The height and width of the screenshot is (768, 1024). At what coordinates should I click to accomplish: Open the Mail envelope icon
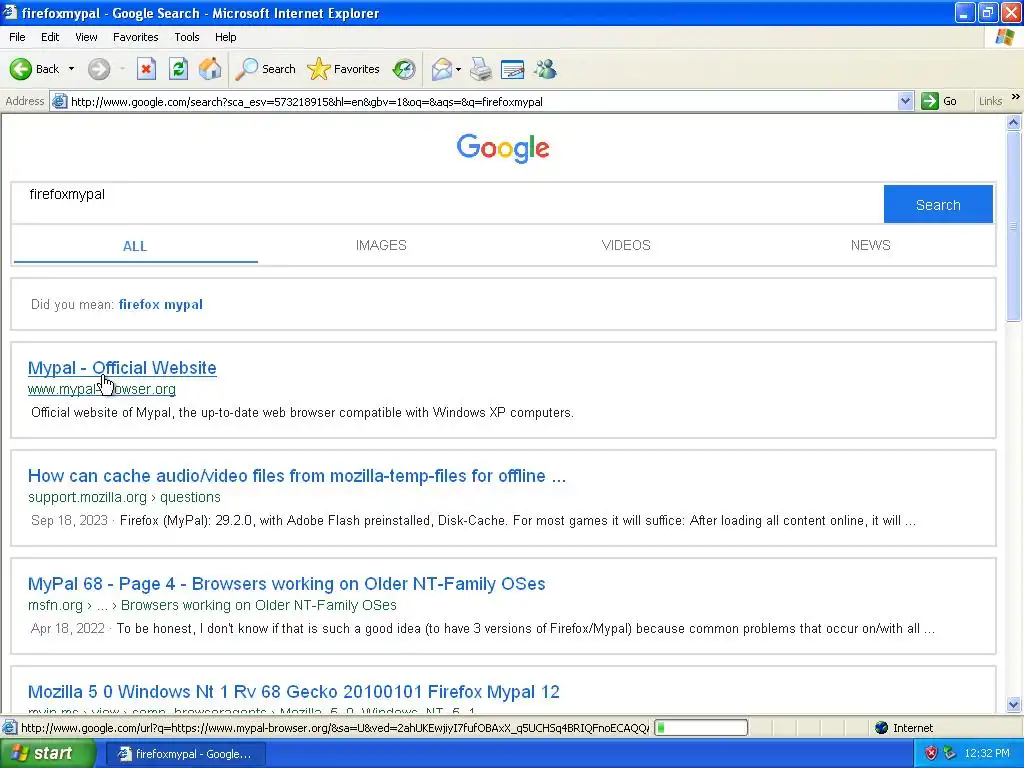click(442, 69)
